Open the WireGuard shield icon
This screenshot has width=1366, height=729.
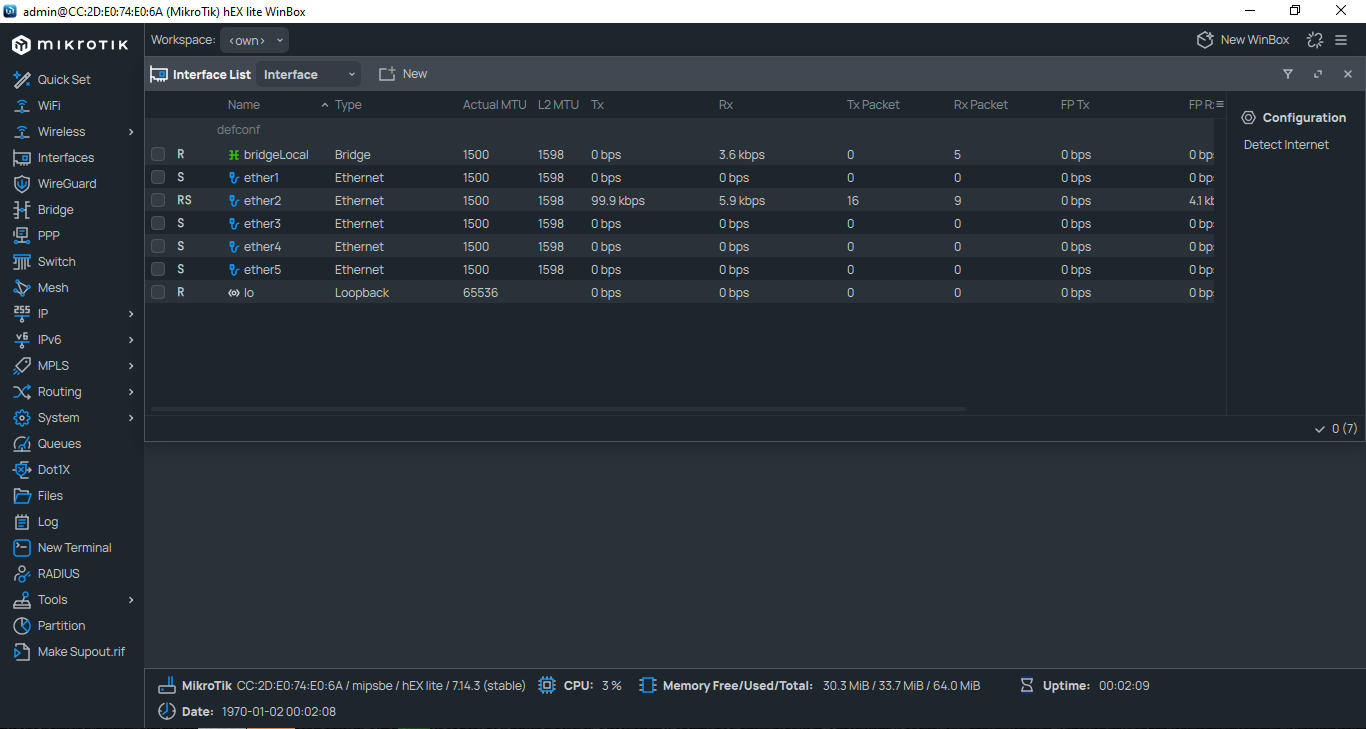22,184
